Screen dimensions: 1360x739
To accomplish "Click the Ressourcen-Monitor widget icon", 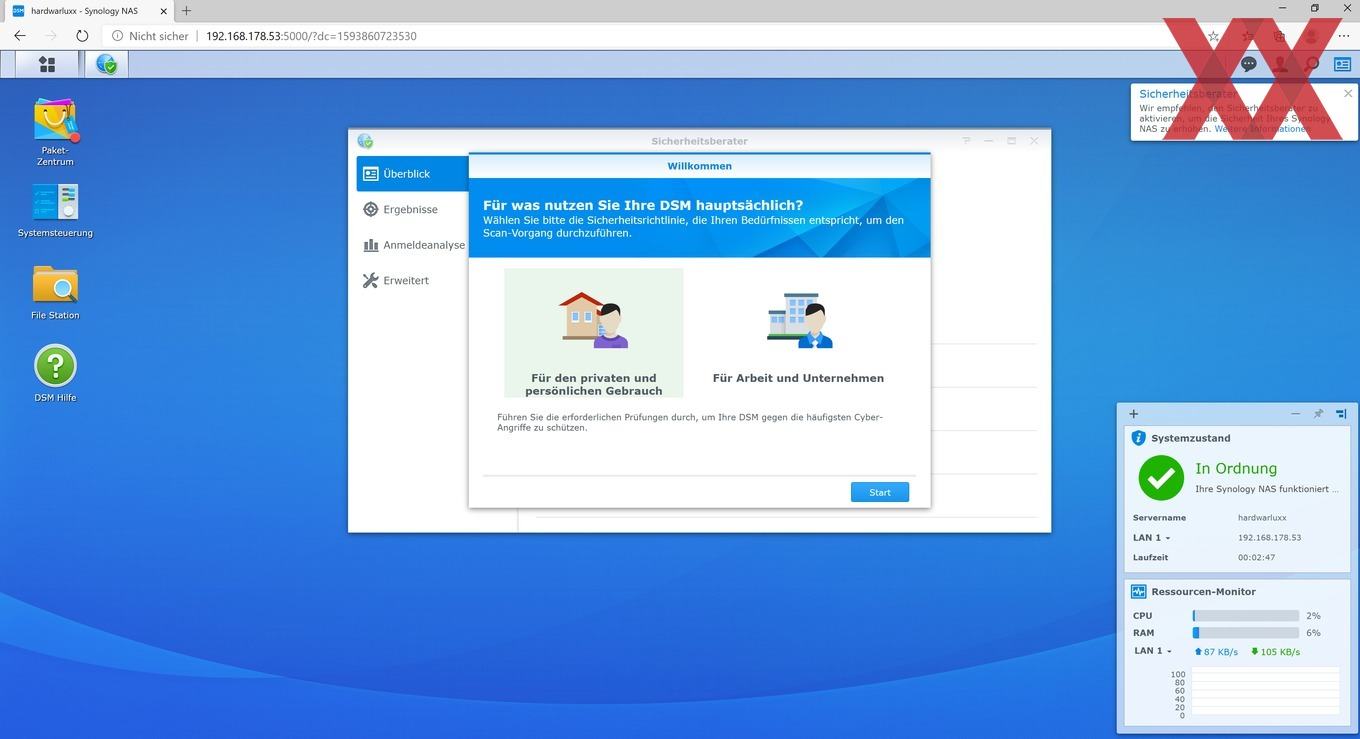I will tap(1138, 591).
